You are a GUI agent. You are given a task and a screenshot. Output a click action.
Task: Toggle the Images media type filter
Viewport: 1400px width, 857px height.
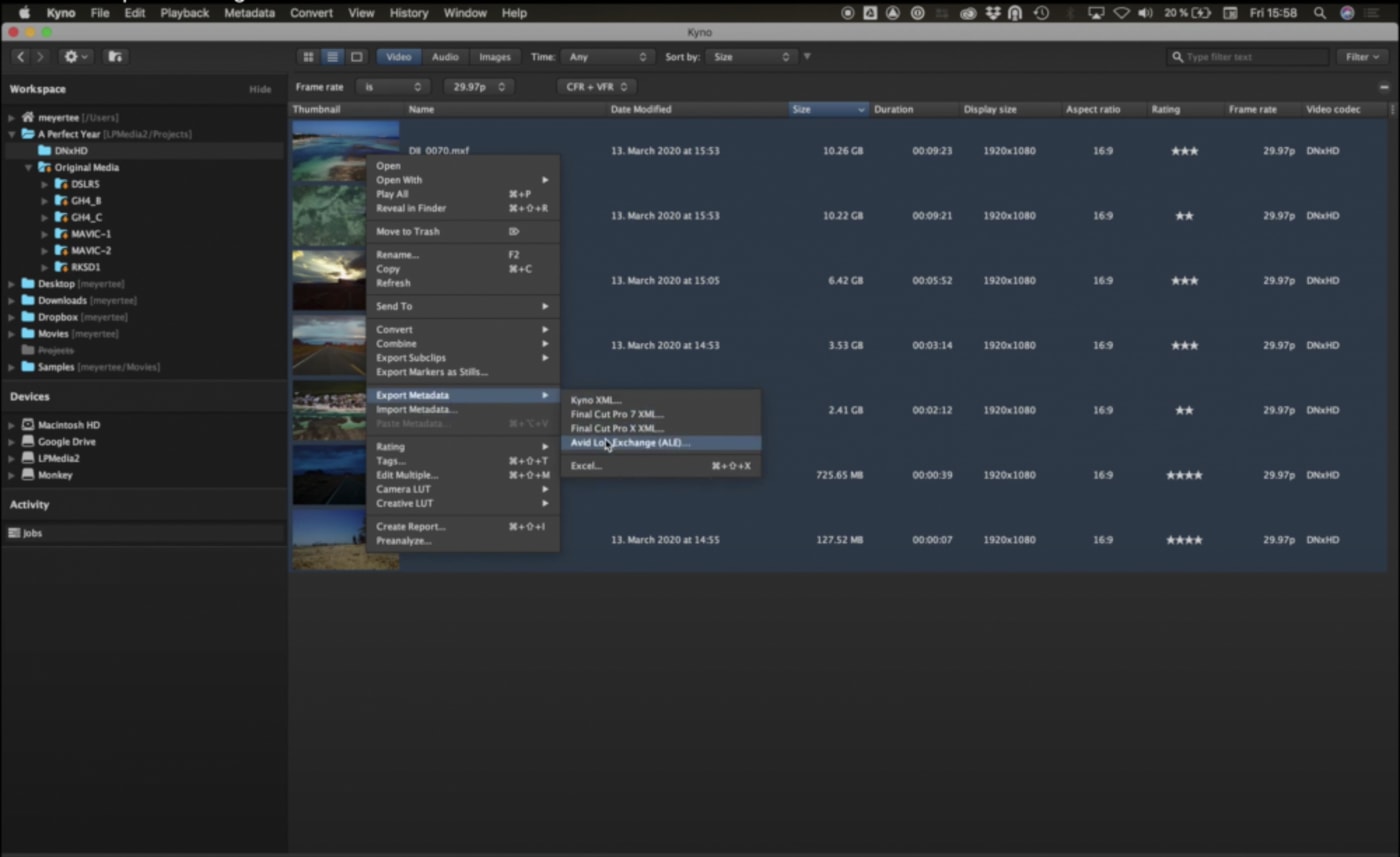pos(494,57)
